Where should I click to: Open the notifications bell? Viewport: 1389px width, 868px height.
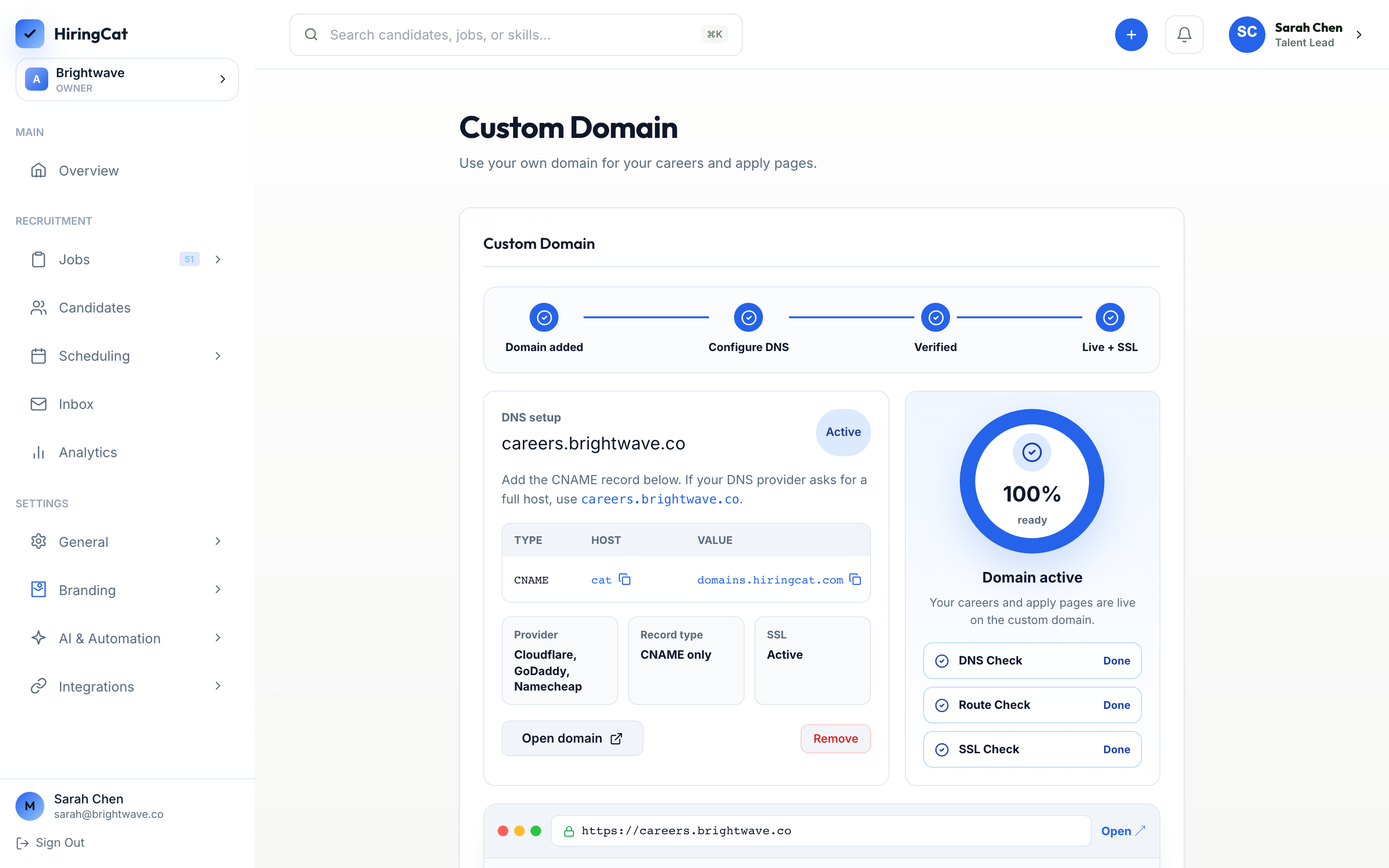(1184, 34)
